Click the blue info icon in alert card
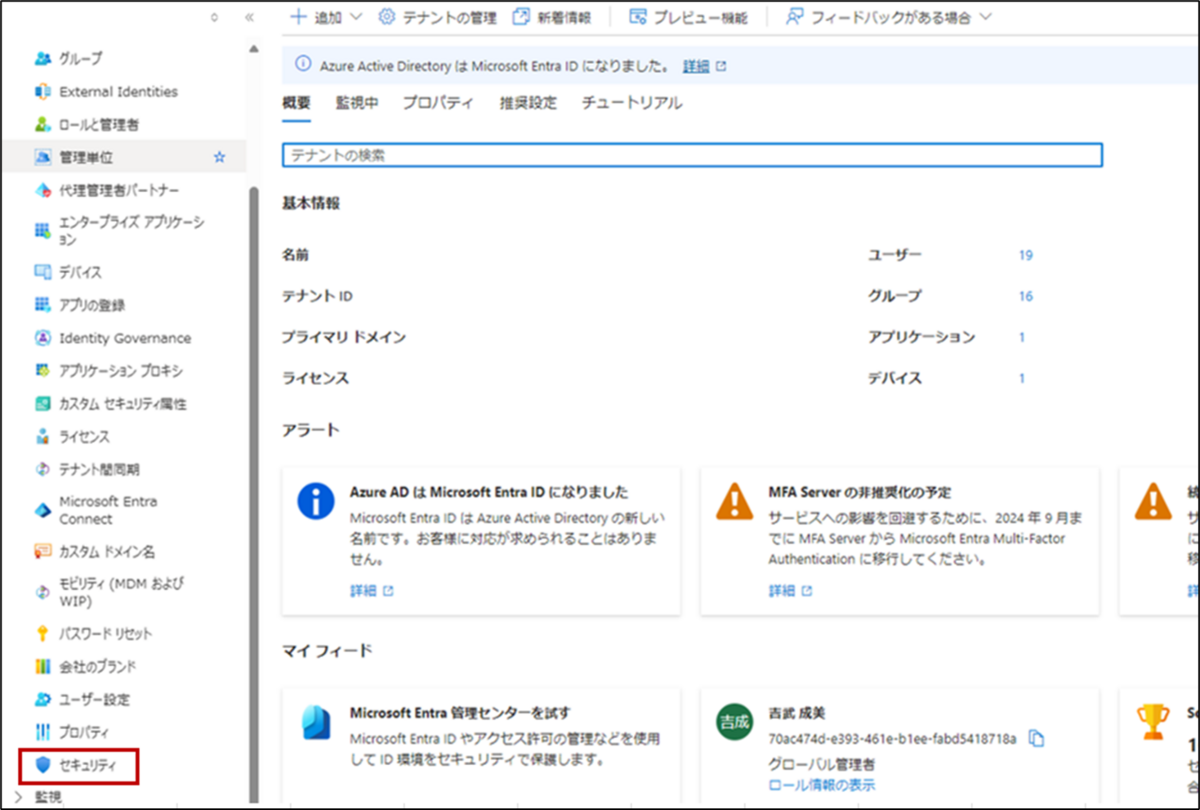Viewport: 1200px width, 810px height. (x=316, y=501)
